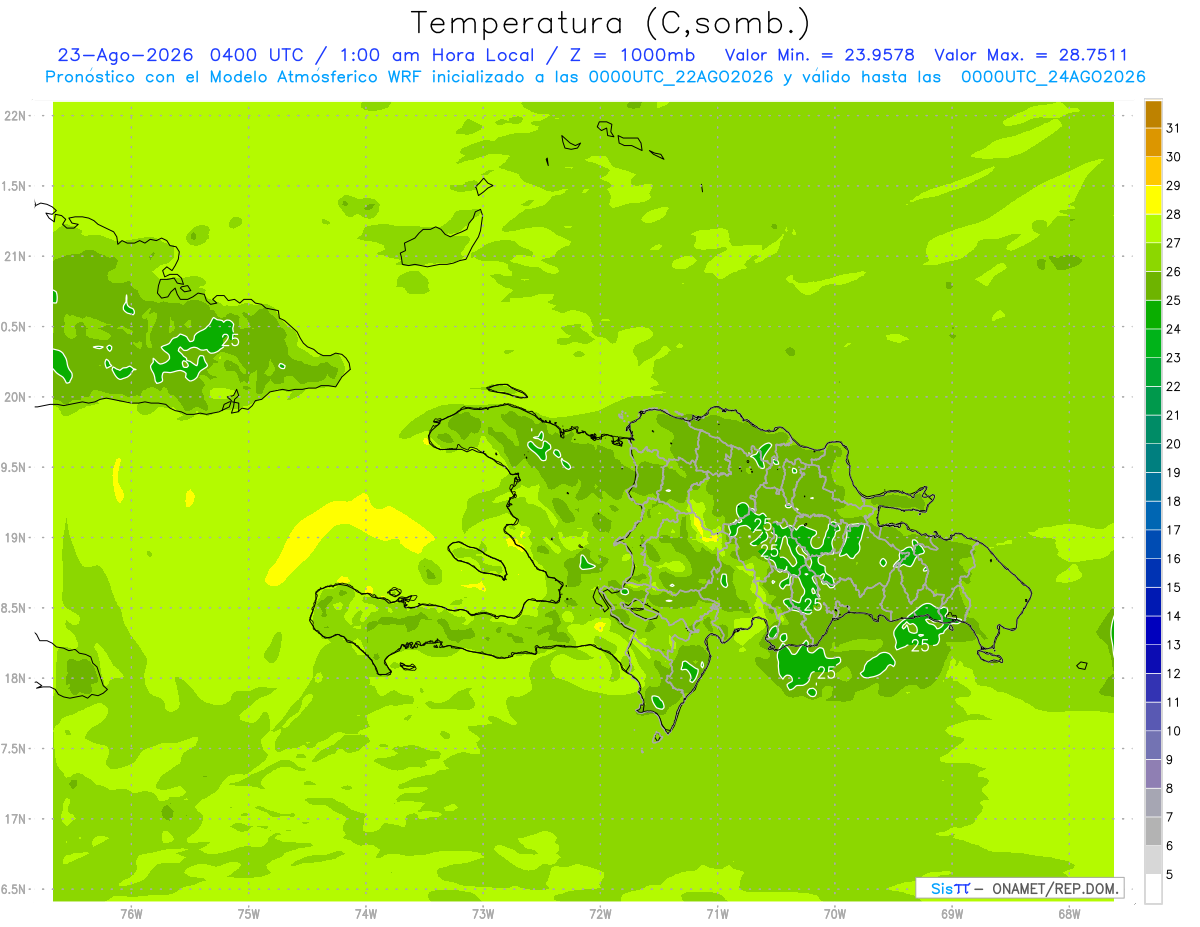
Task: Pick the swatch between 22 and 23
Action: coord(1153,372)
